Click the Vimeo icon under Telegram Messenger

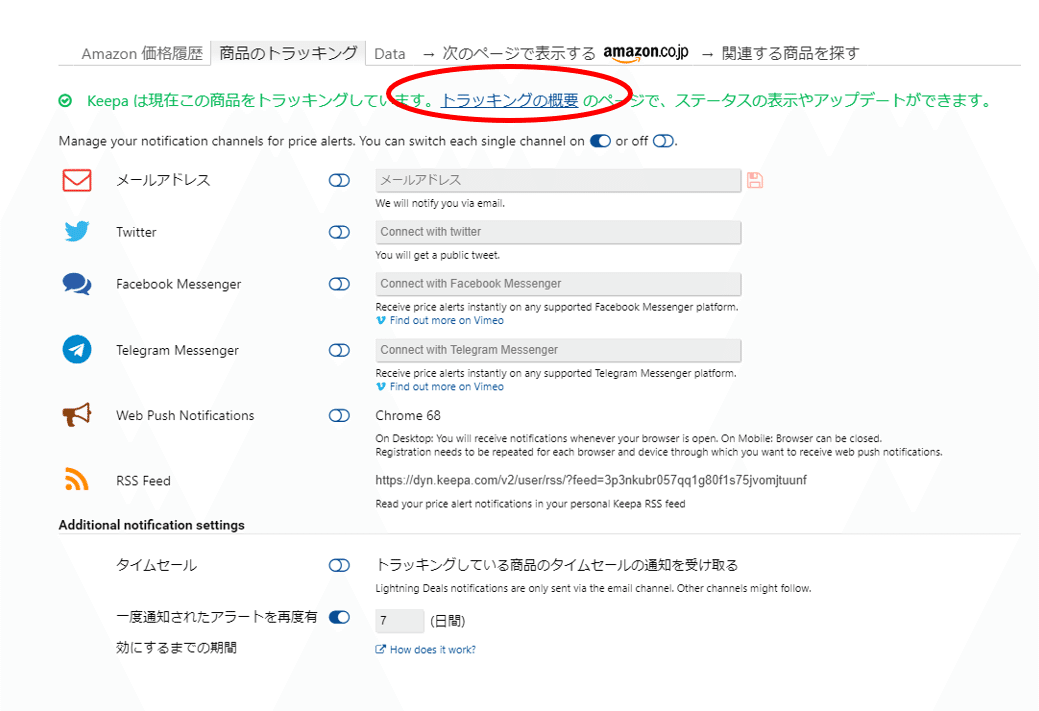click(x=380, y=387)
